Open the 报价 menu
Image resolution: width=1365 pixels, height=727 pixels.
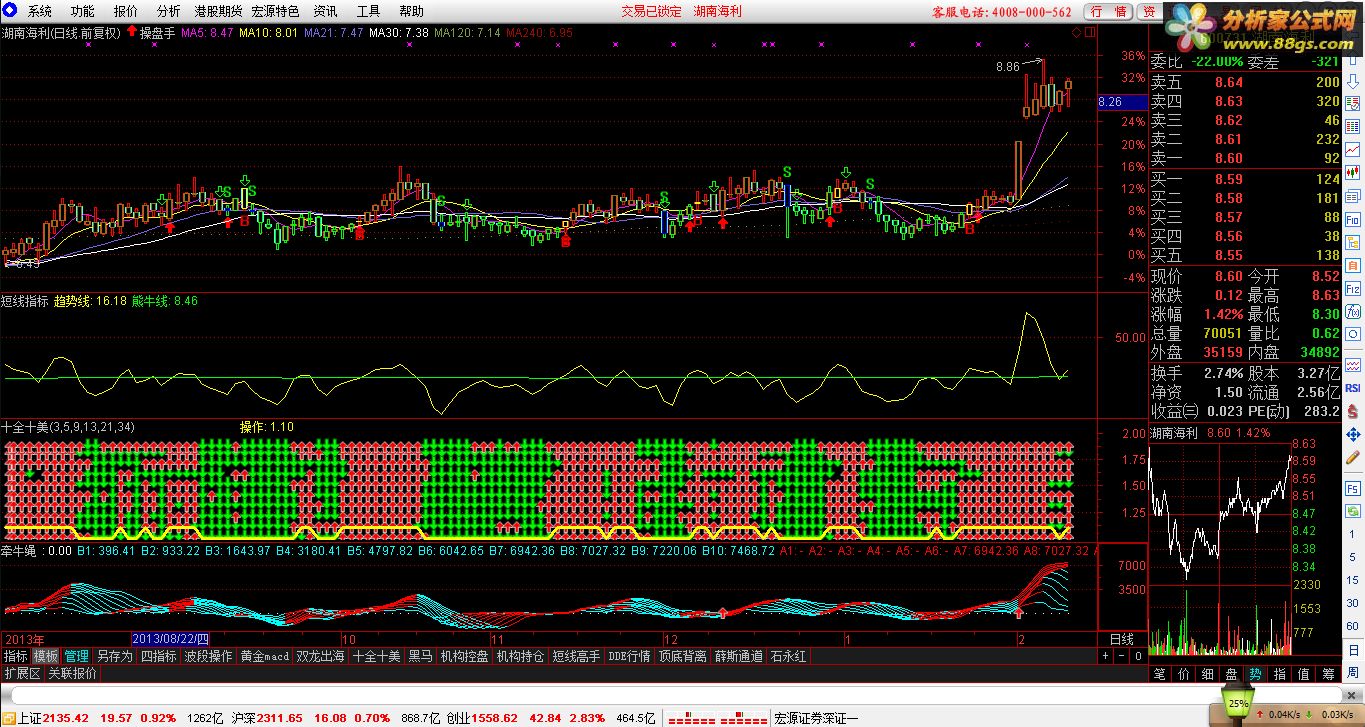point(126,11)
